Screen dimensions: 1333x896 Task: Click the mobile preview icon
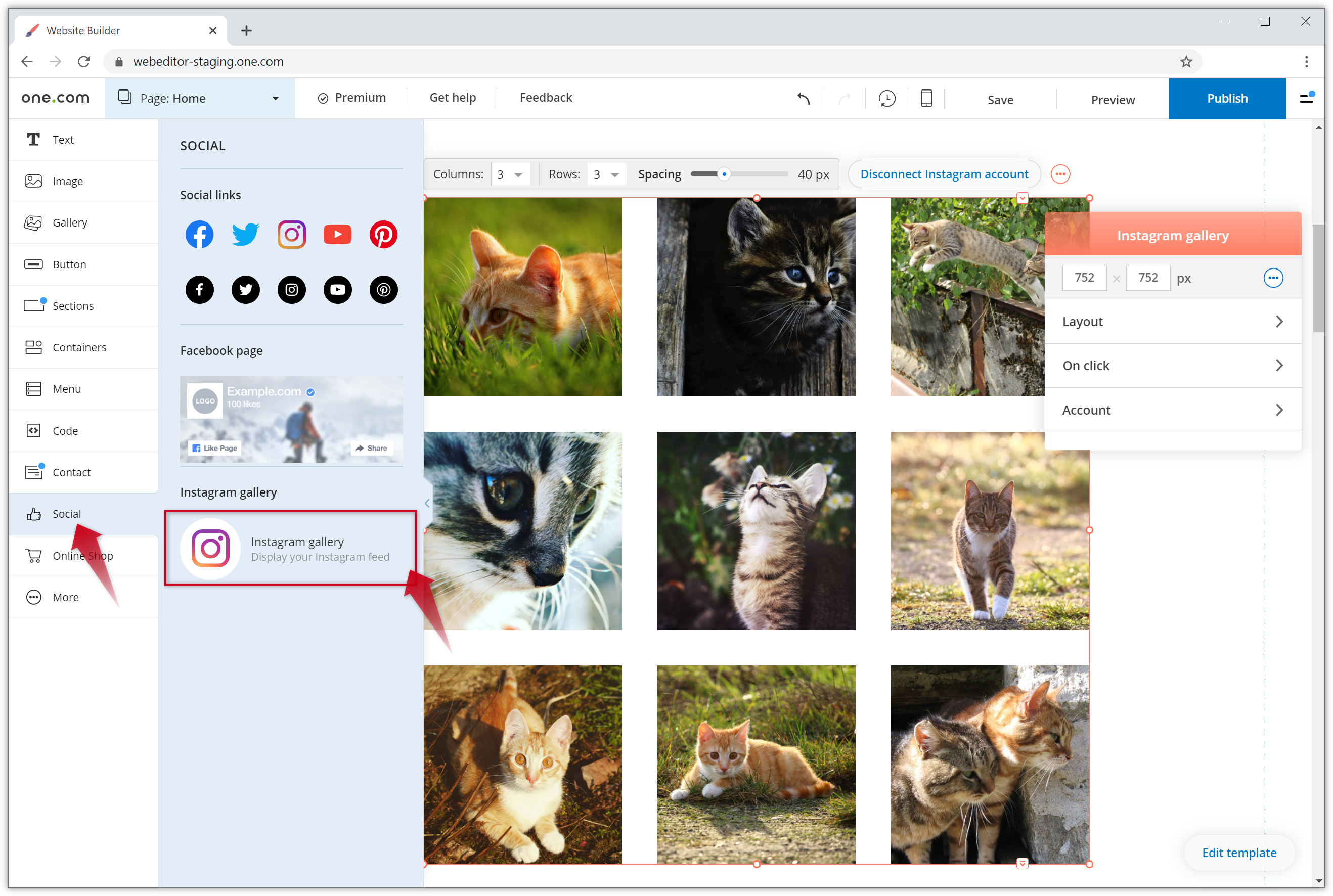tap(925, 98)
